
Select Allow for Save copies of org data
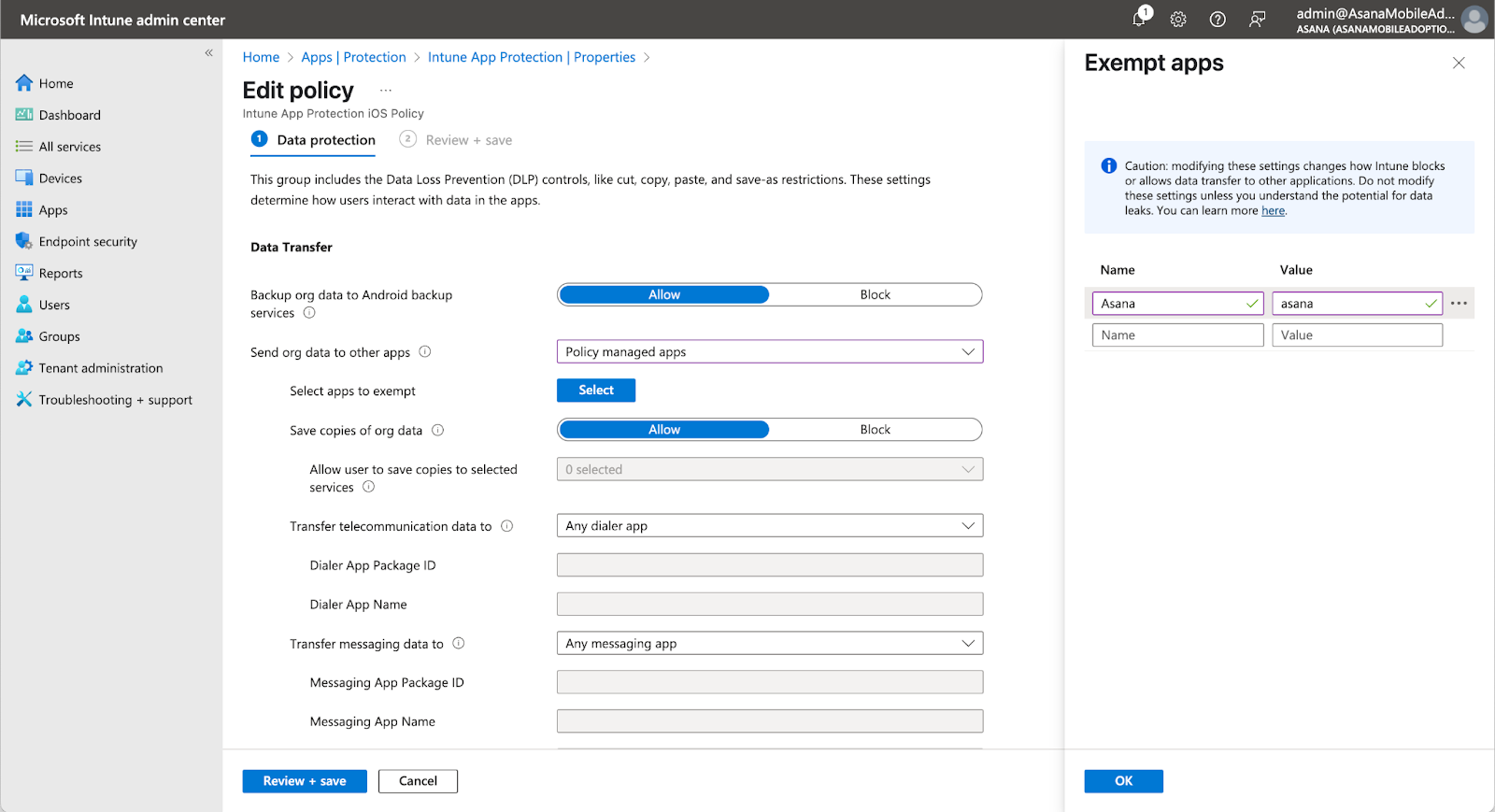click(x=664, y=430)
